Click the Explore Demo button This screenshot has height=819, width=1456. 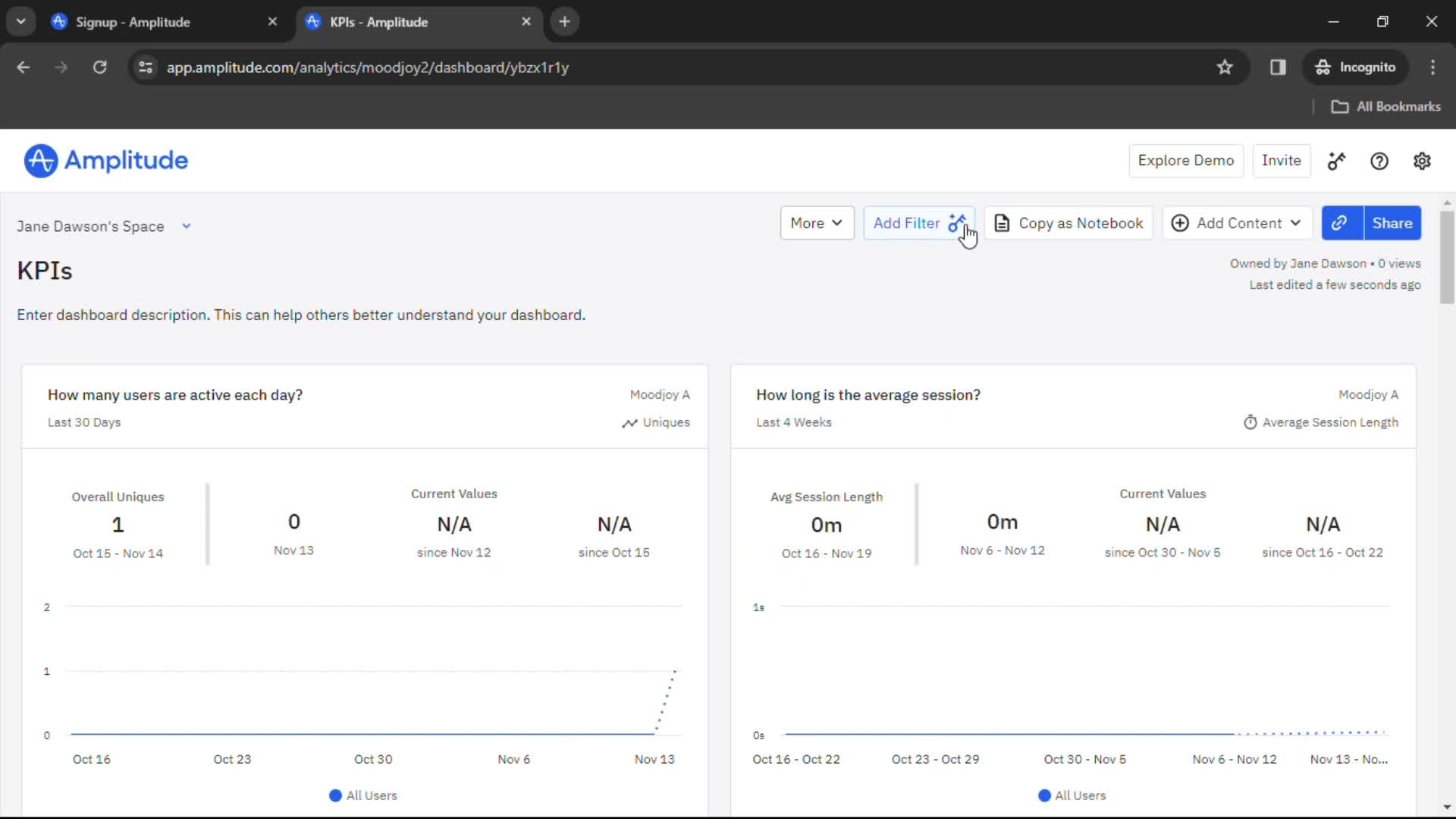(1185, 161)
